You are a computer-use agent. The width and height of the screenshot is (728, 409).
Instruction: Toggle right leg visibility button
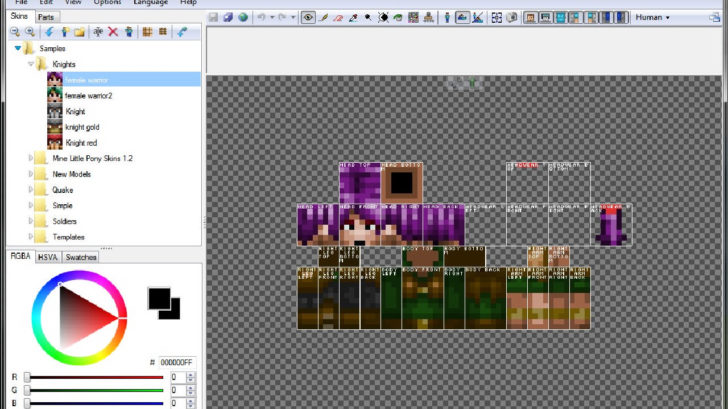(x=622, y=18)
